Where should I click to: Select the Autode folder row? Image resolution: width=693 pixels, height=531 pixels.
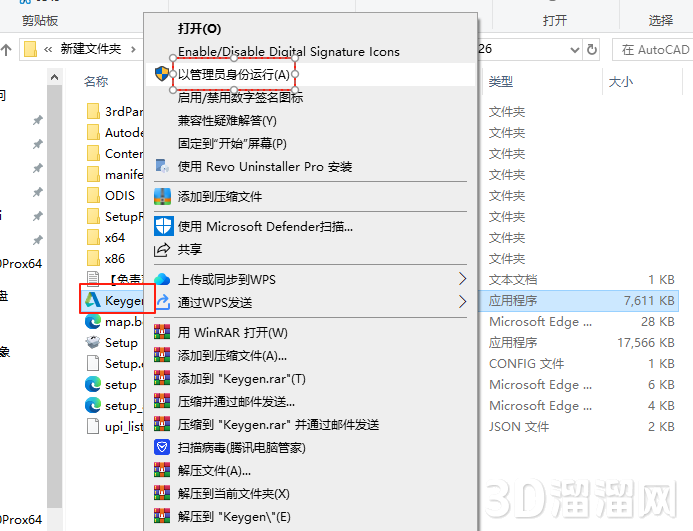point(114,133)
